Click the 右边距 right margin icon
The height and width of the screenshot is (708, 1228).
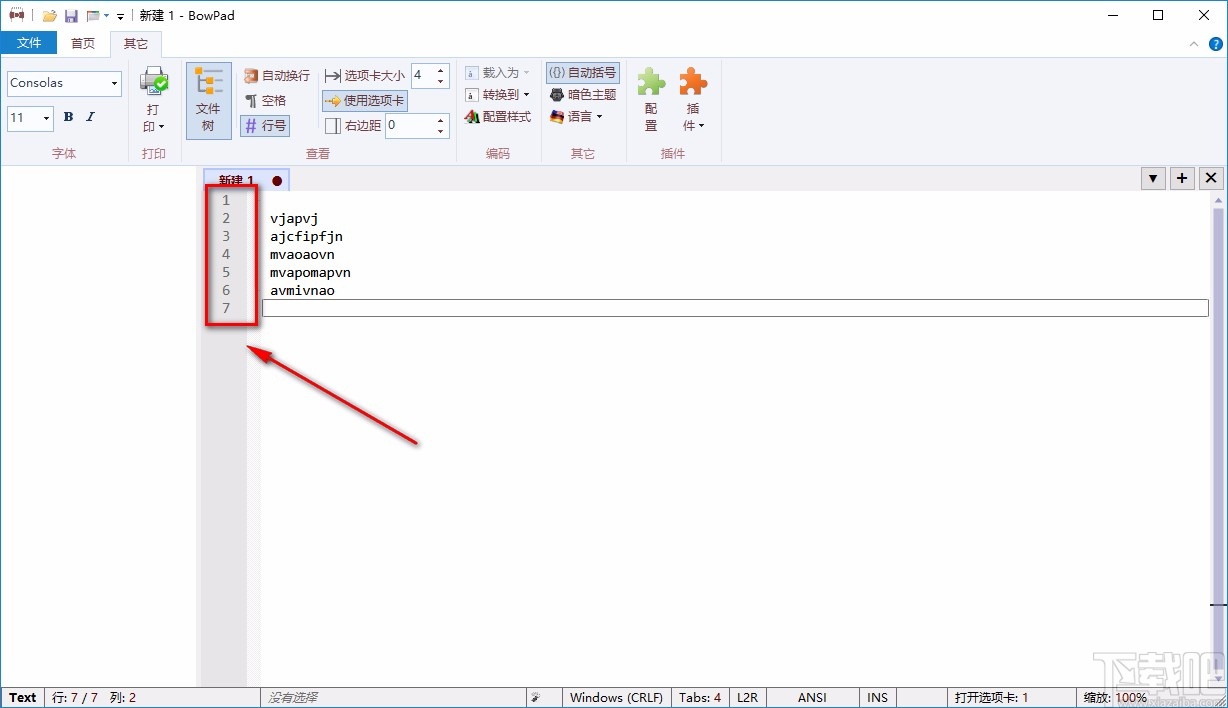pos(332,125)
